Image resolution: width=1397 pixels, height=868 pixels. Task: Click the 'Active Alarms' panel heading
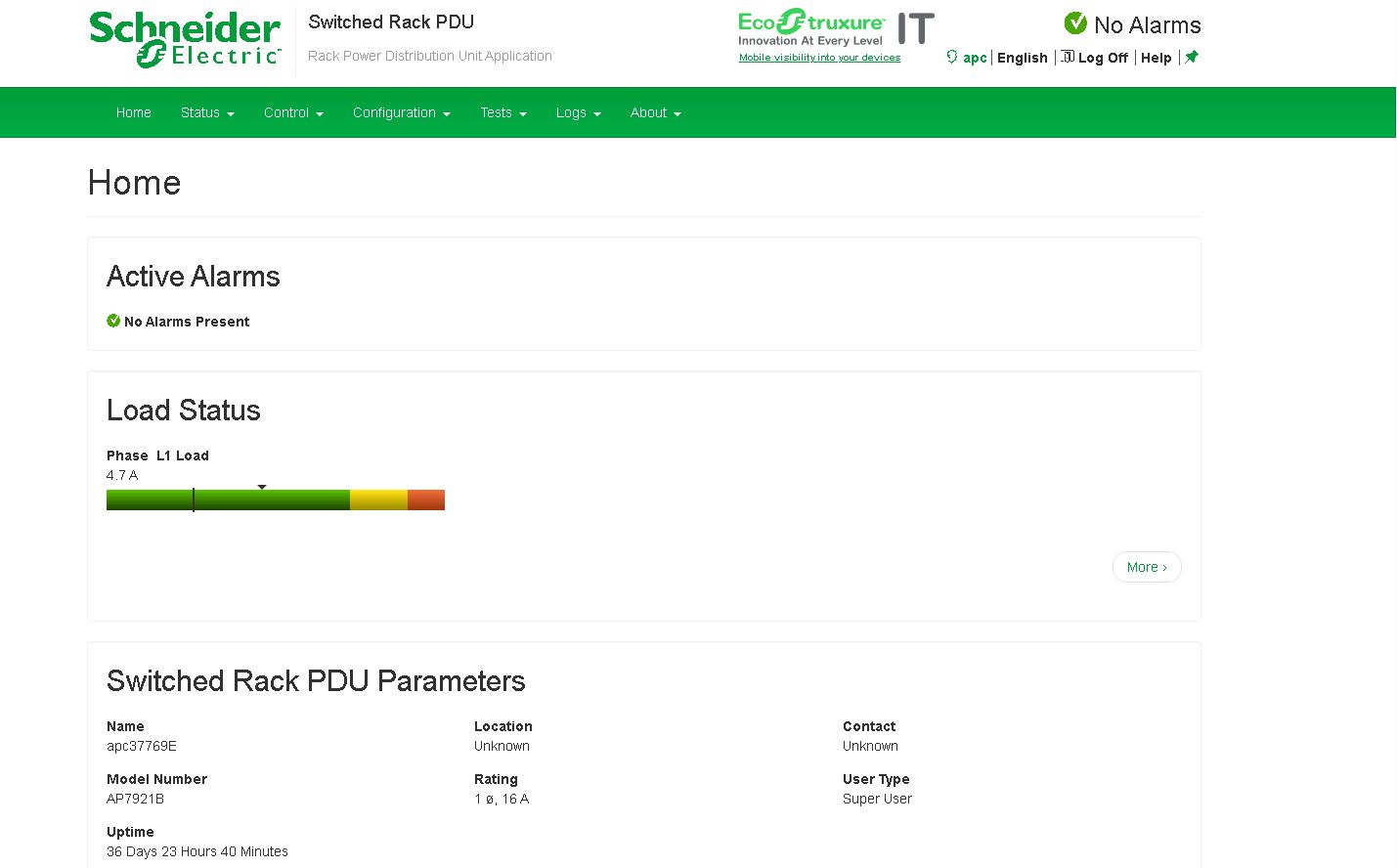(194, 277)
